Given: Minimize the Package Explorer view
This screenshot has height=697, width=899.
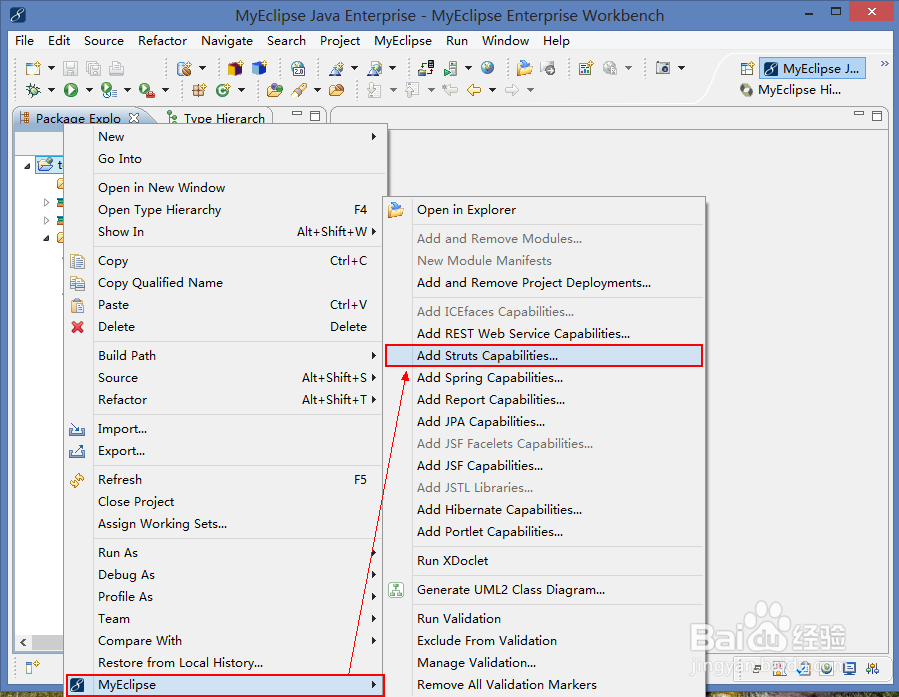Looking at the screenshot, I should [x=296, y=114].
